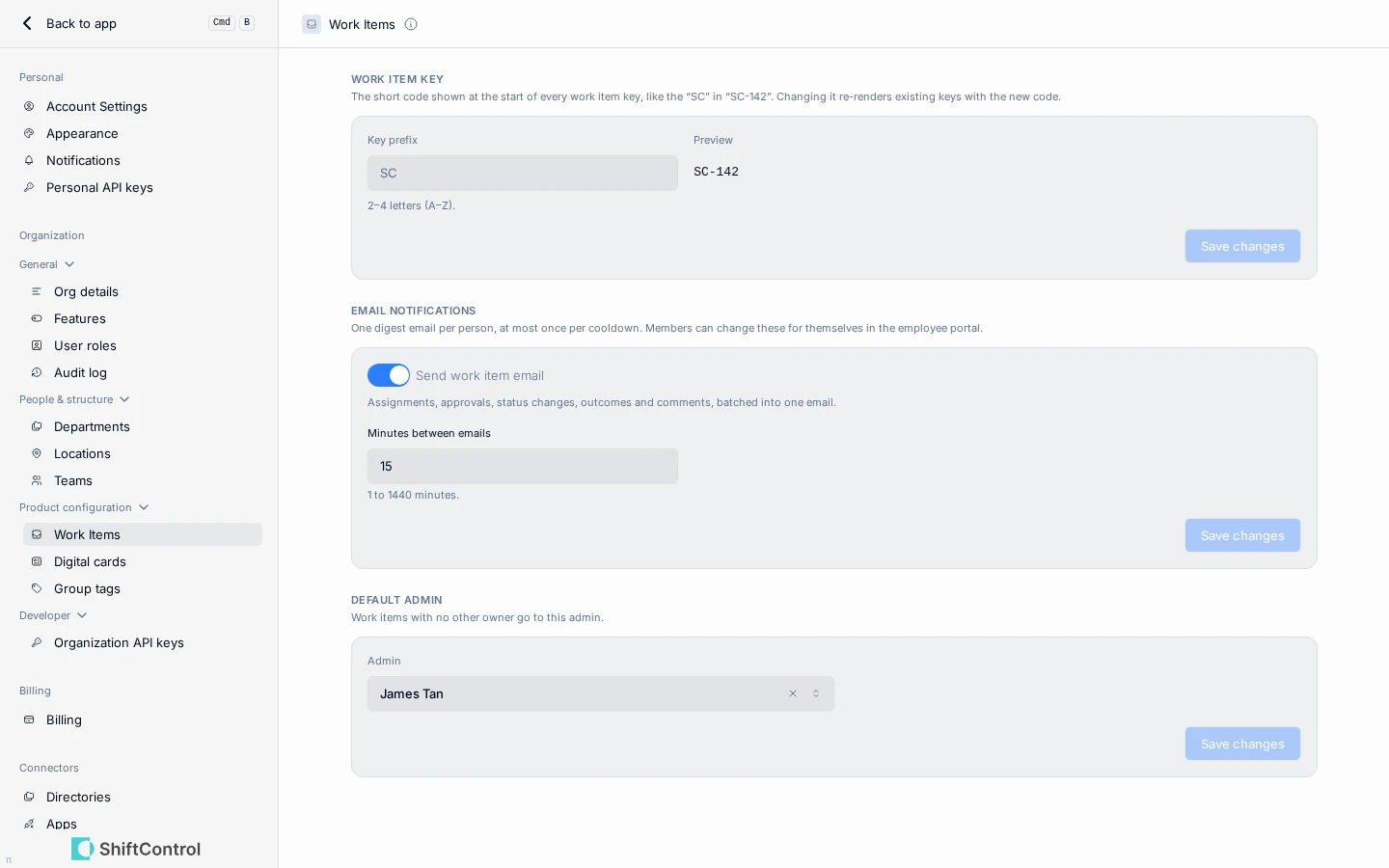
Task: Save changes in Default Admin section
Action: [1242, 744]
